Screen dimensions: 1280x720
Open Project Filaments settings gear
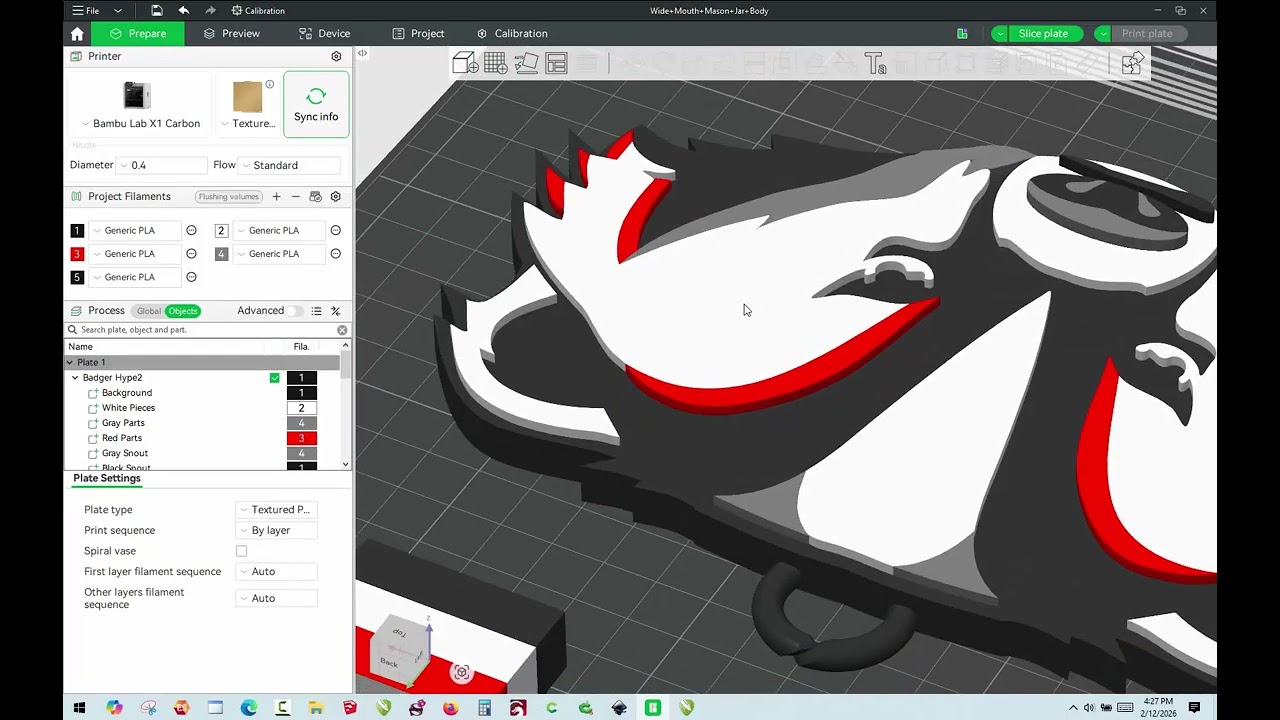tap(336, 197)
